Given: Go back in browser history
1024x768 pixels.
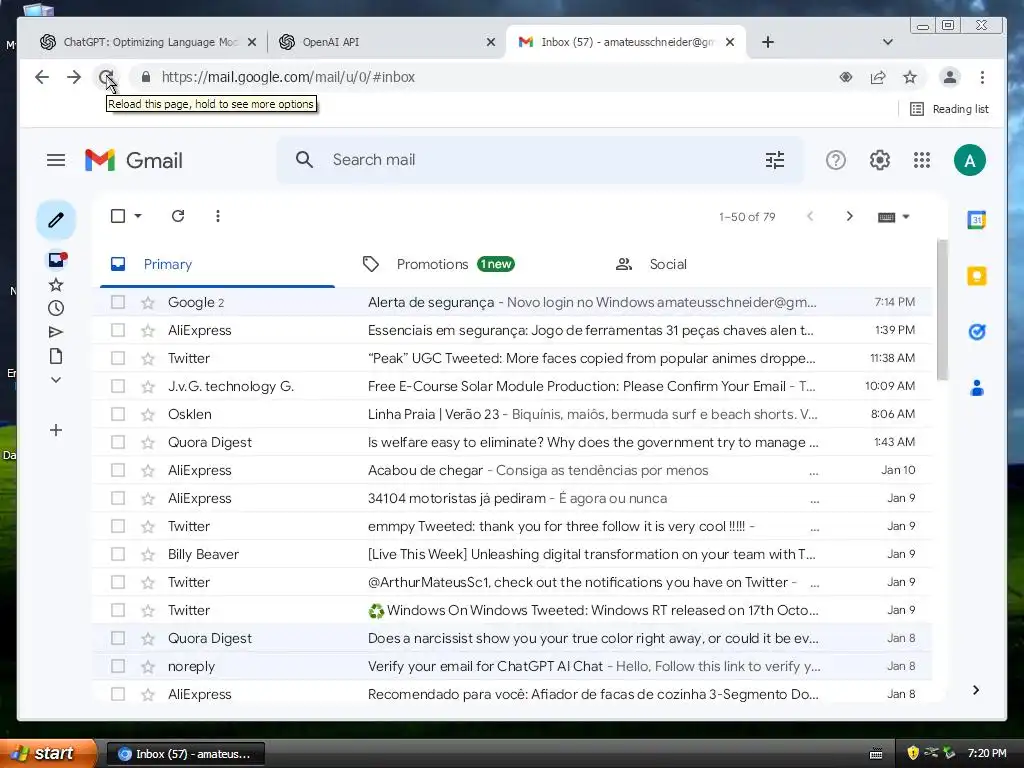Looking at the screenshot, I should click(42, 77).
